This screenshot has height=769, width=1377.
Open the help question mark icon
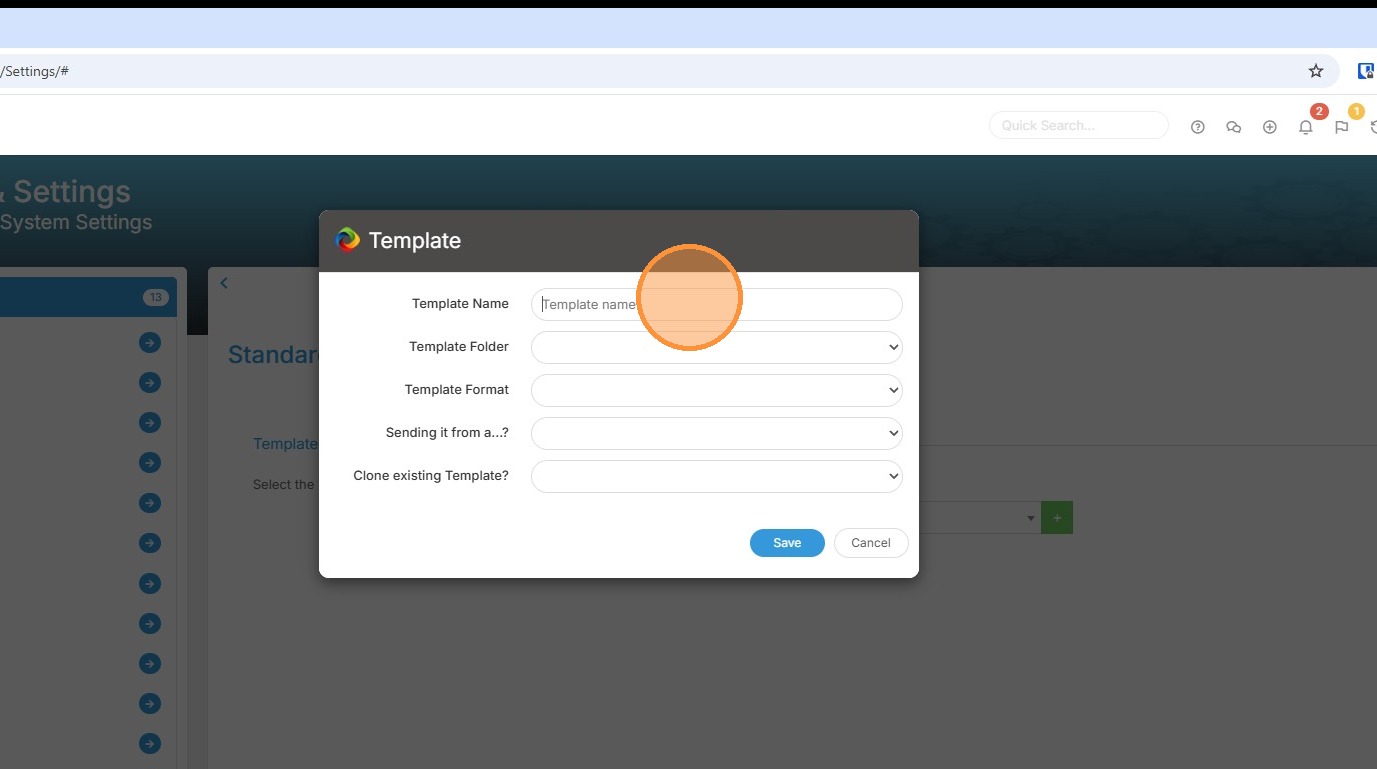click(x=1198, y=127)
